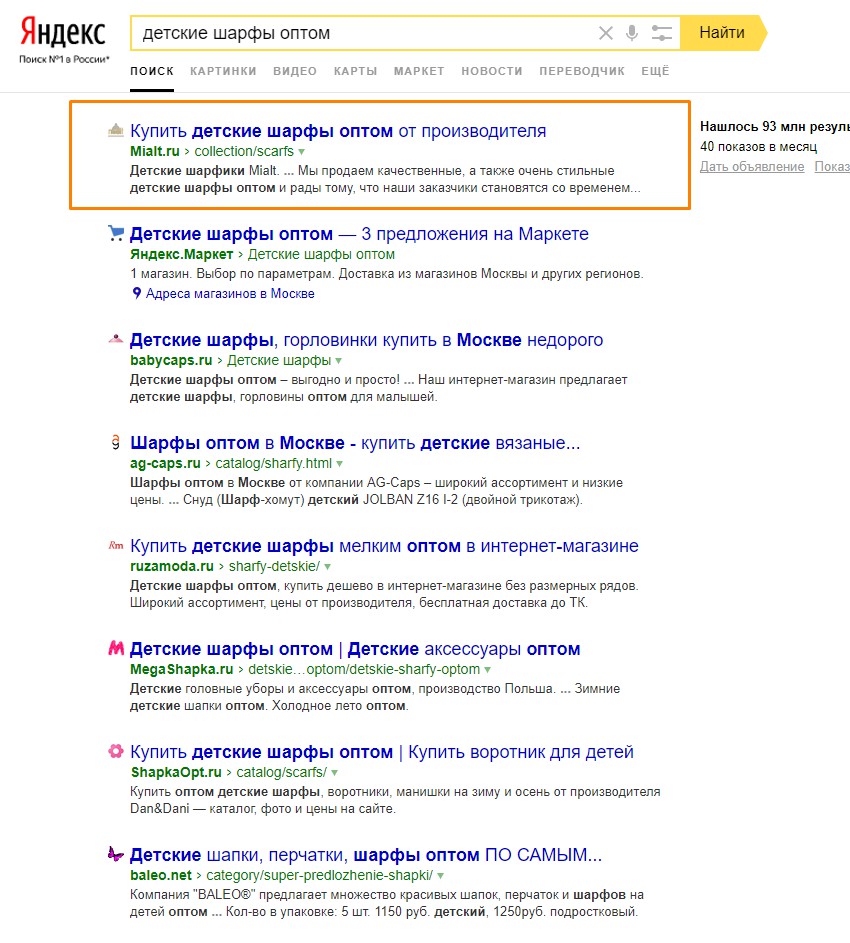Click the babycaps.ru favicon

click(x=115, y=339)
